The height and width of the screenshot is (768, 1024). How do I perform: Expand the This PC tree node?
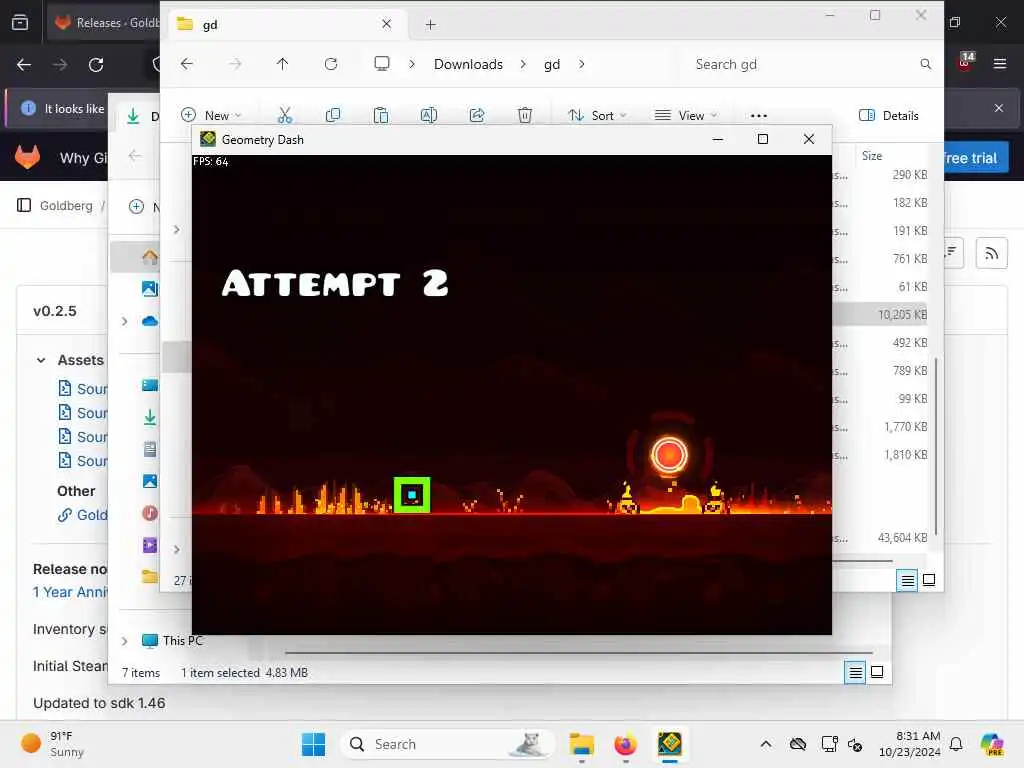point(125,641)
